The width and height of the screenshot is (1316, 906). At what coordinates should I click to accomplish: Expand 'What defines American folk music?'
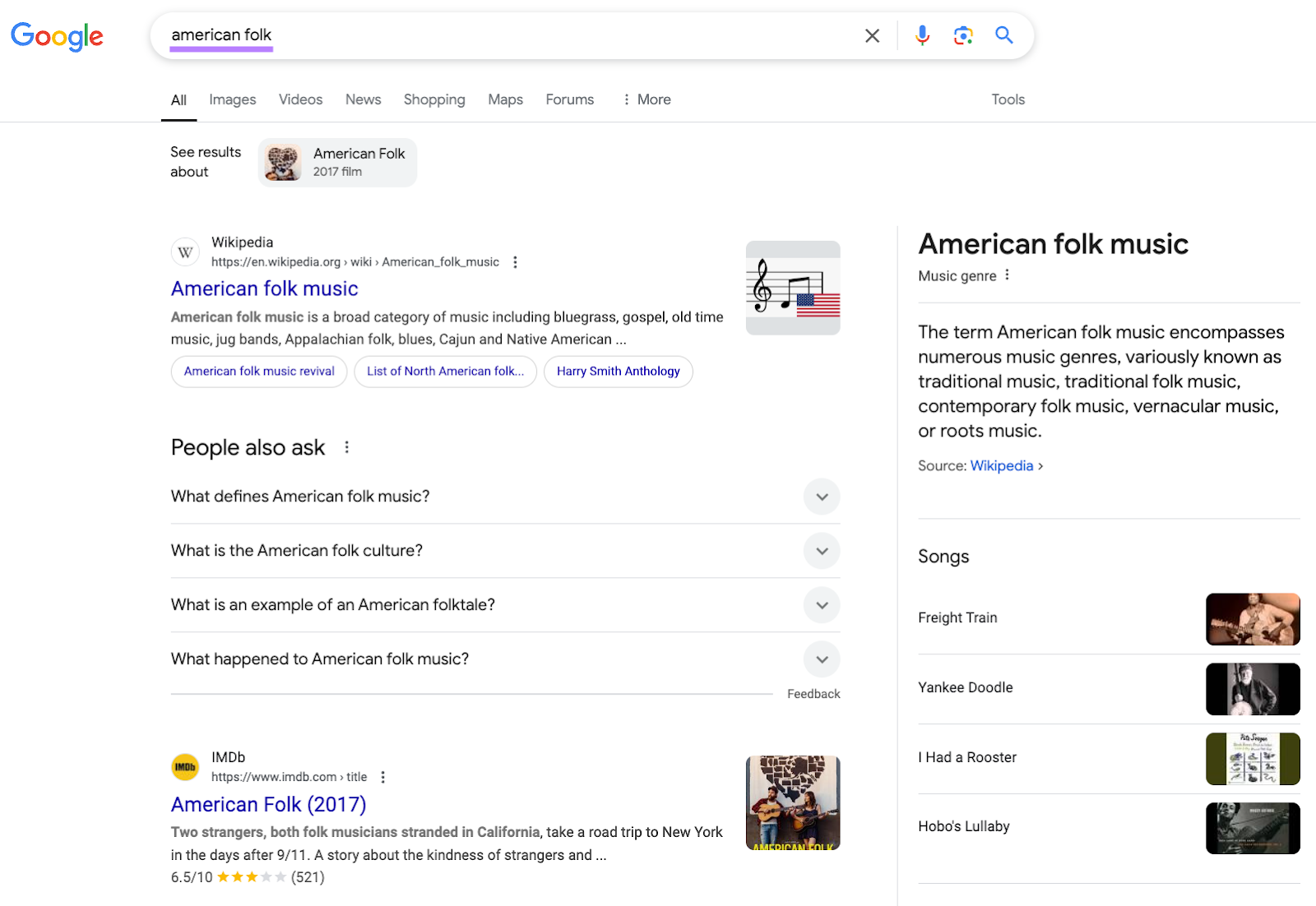click(821, 497)
